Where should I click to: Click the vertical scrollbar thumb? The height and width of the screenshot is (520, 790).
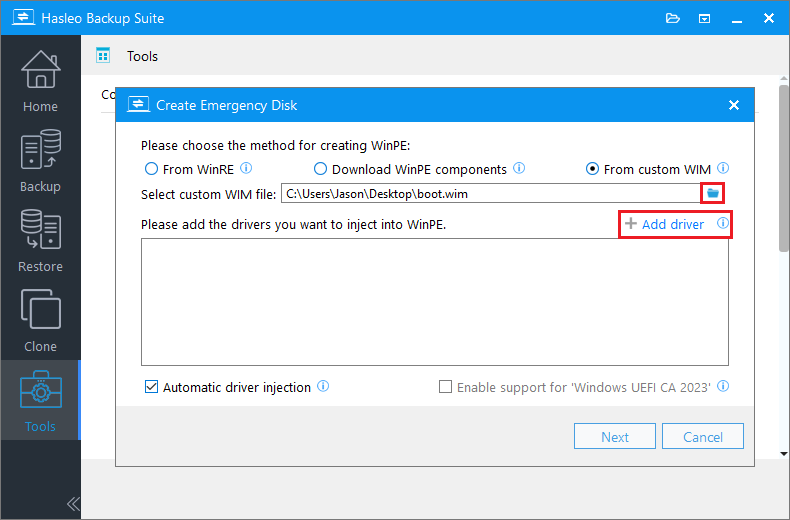pos(784,168)
